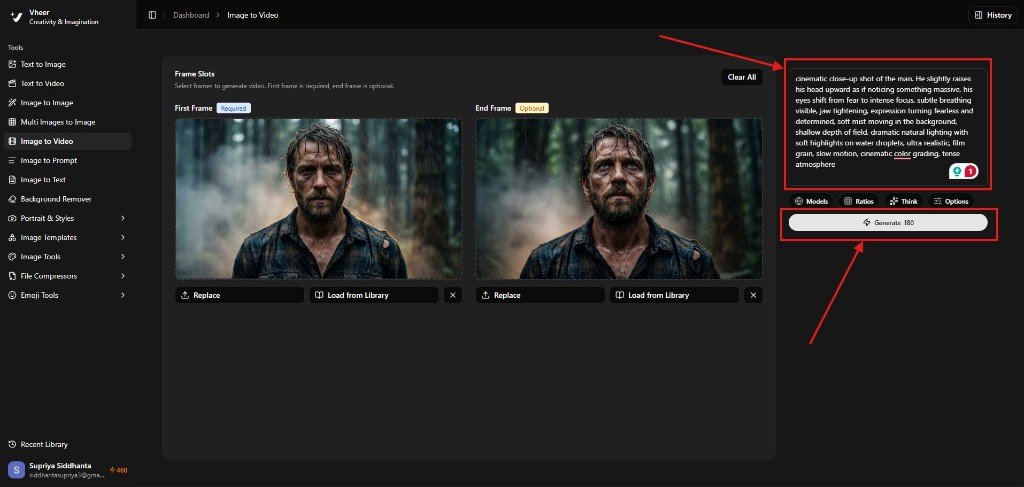
Task: Toggle the Think option
Action: click(x=903, y=201)
